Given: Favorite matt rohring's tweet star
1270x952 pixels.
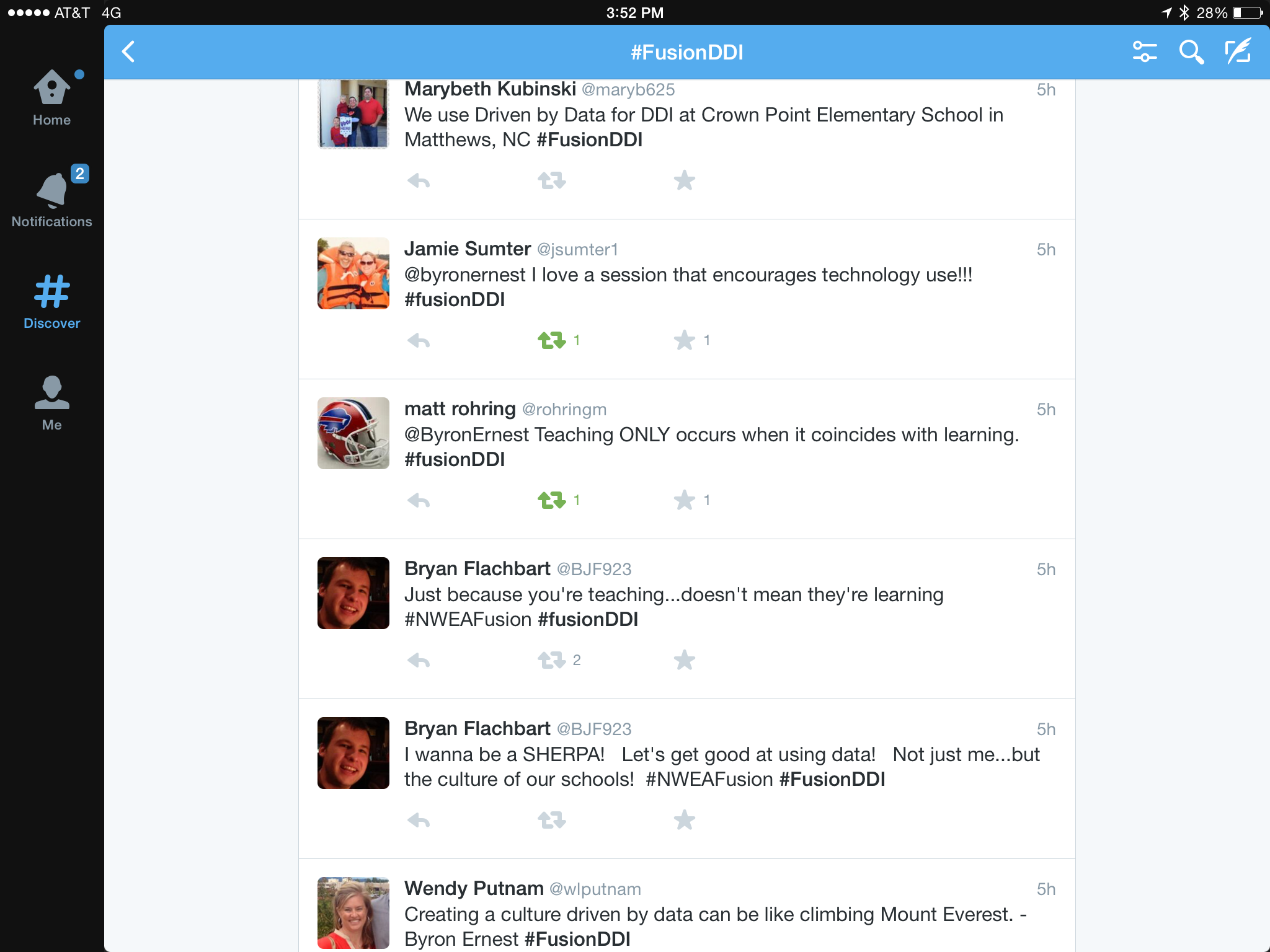Looking at the screenshot, I should [x=685, y=500].
